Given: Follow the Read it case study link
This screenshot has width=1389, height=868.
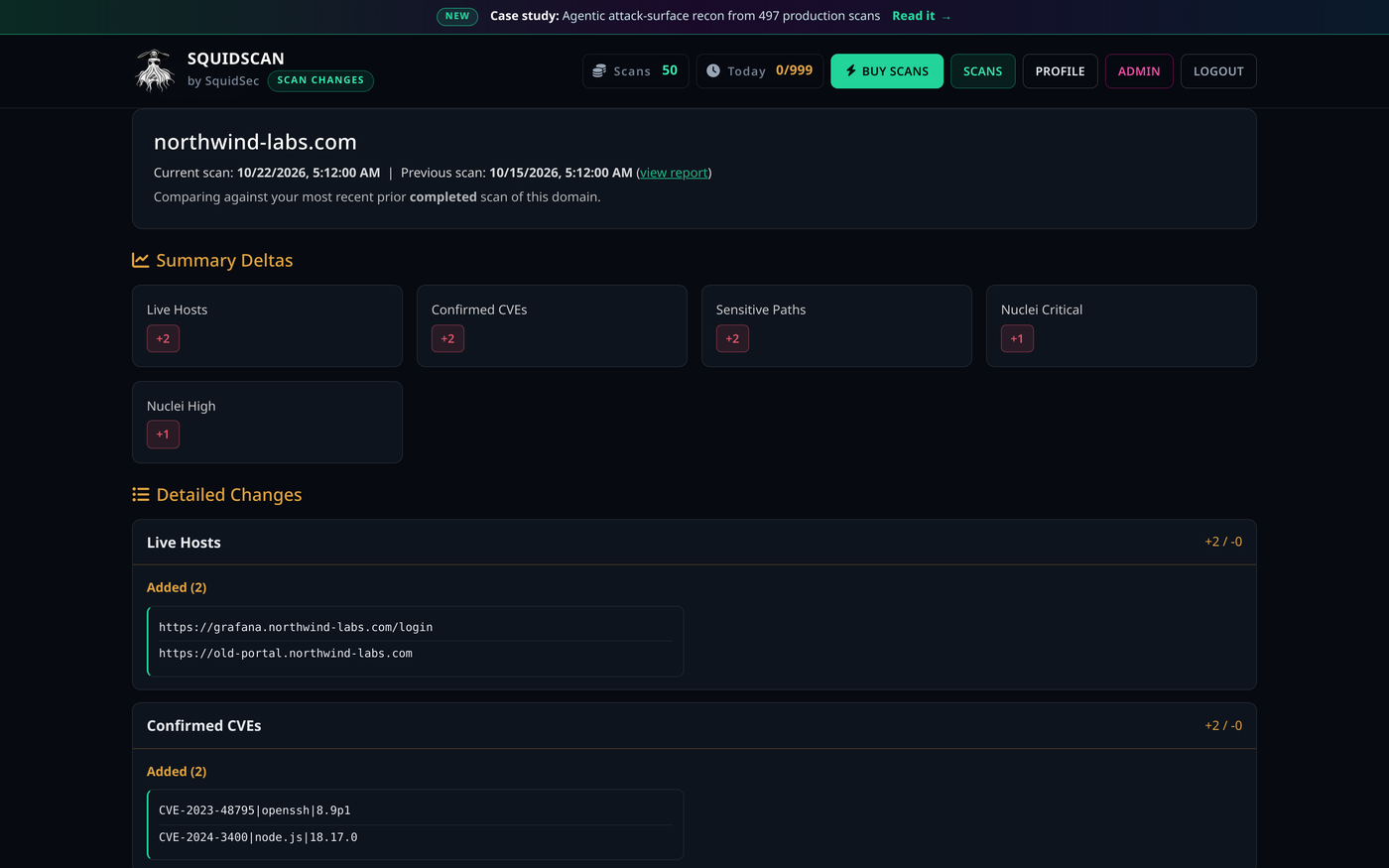Looking at the screenshot, I should 922,16.
